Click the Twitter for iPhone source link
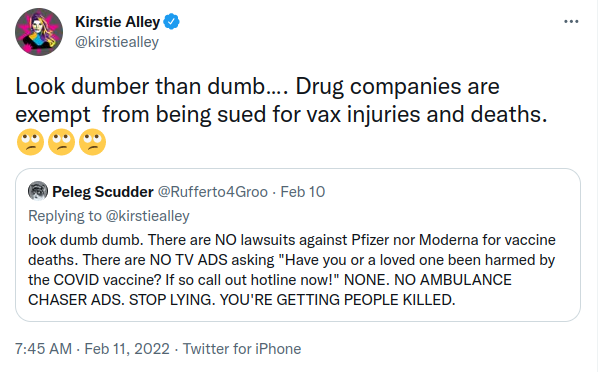Viewport: 598px width, 372px height. click(x=242, y=349)
